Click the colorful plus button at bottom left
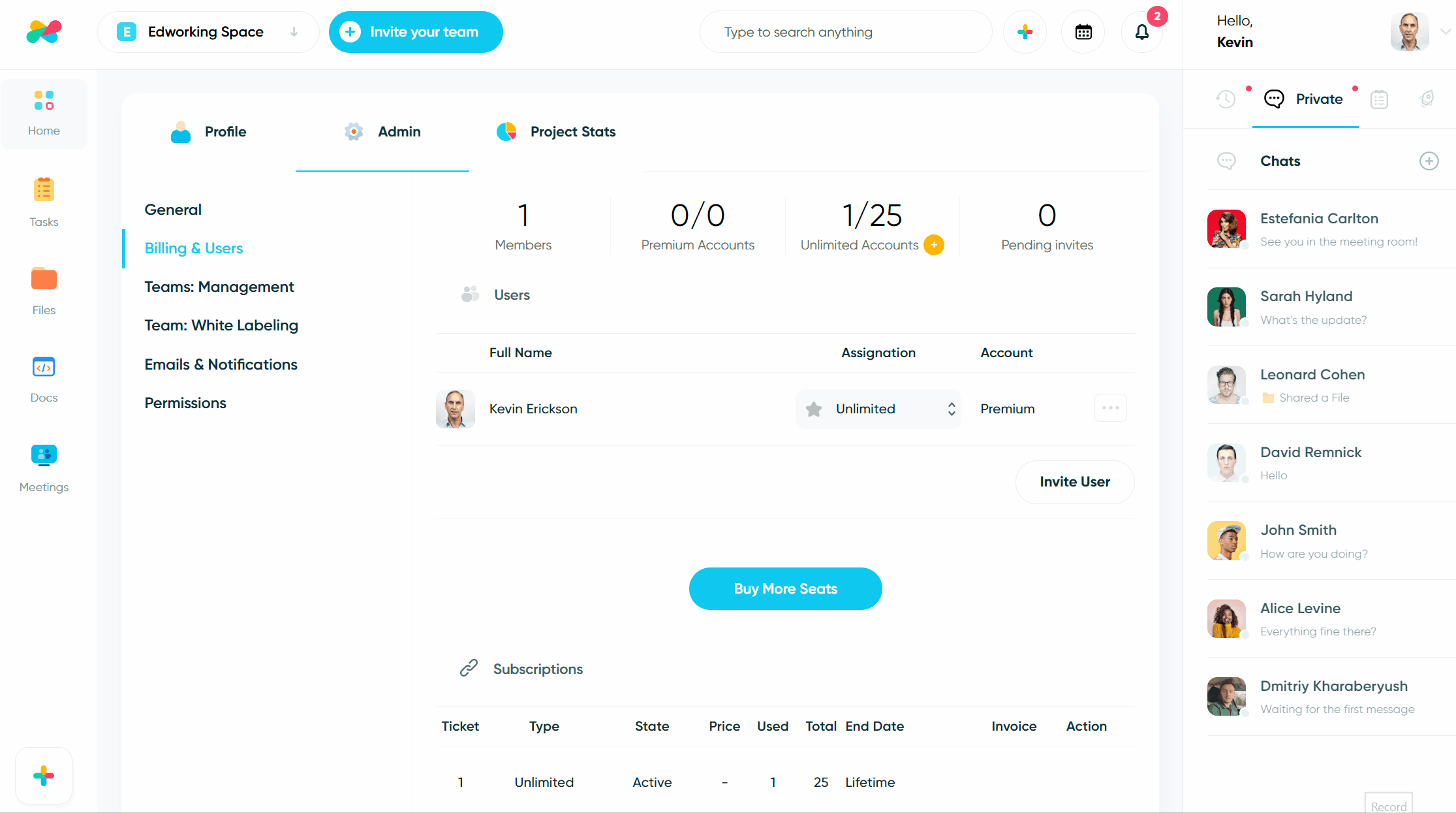 click(44, 776)
